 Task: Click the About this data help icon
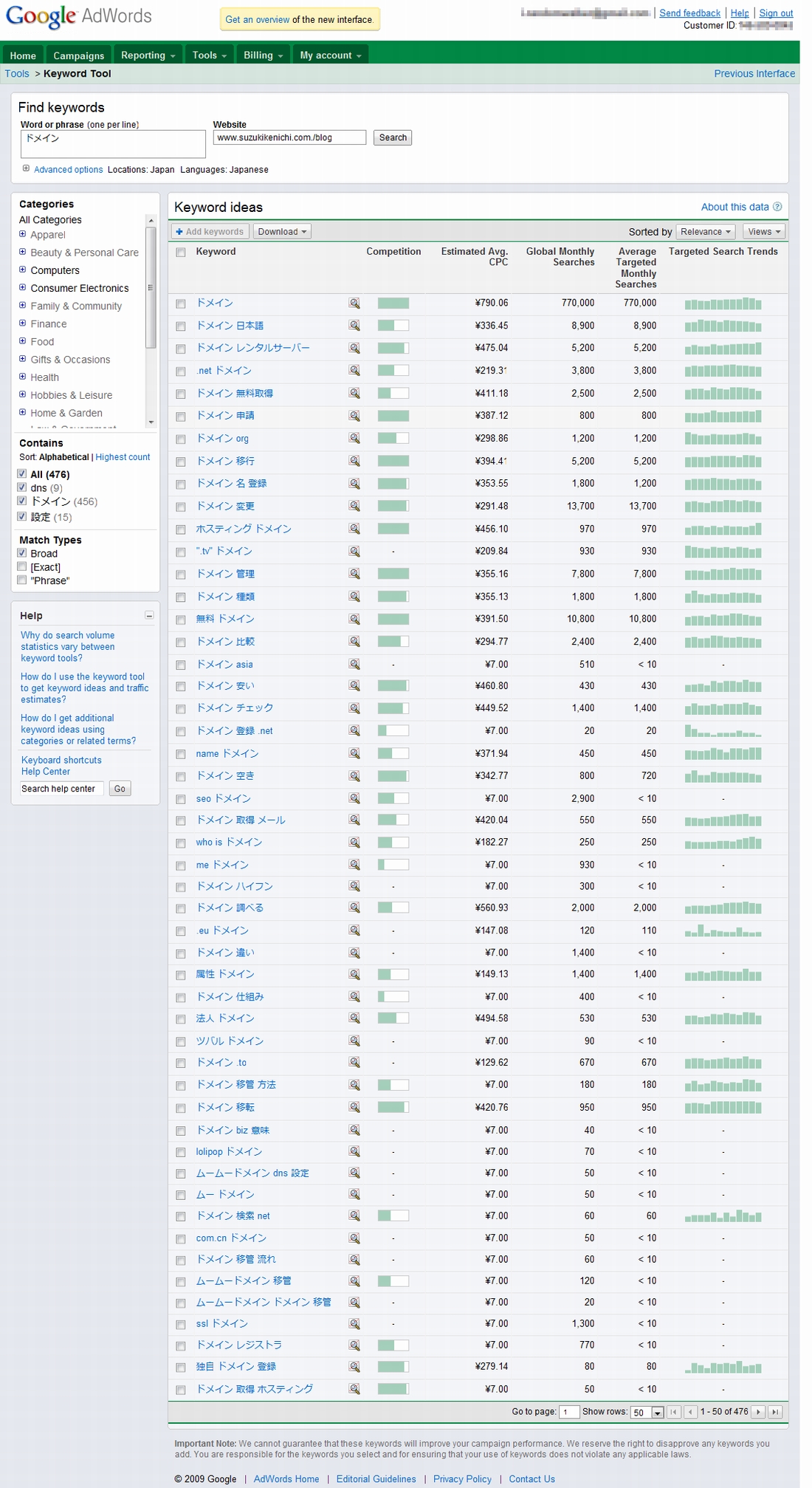click(x=777, y=207)
